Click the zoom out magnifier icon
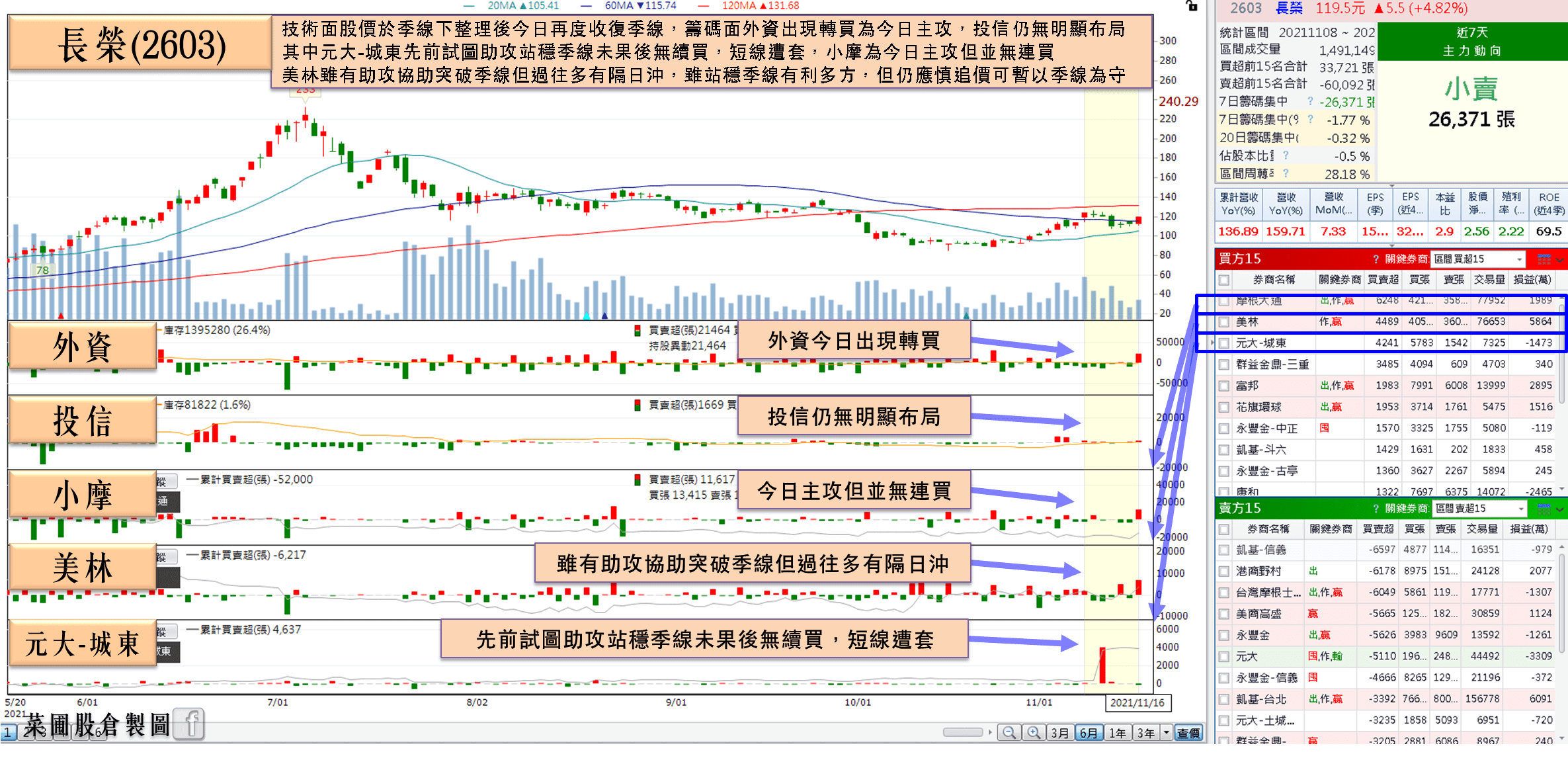Viewport: 1568px width, 760px height. [1009, 733]
